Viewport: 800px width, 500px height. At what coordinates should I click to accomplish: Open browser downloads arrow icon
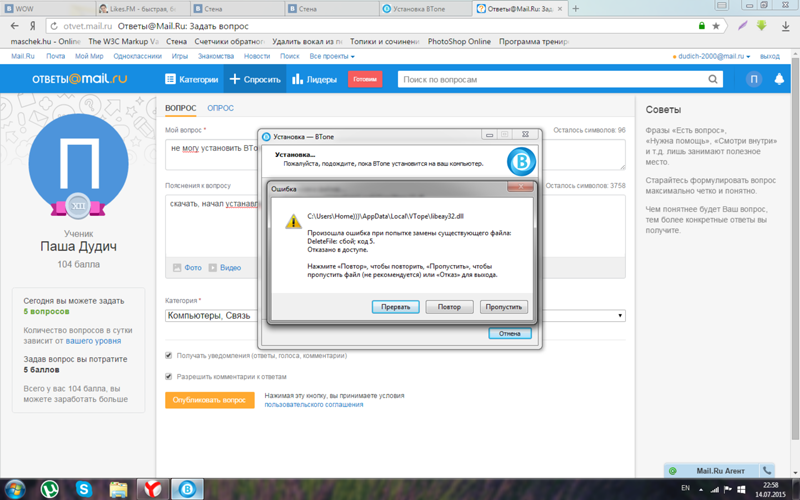point(785,27)
